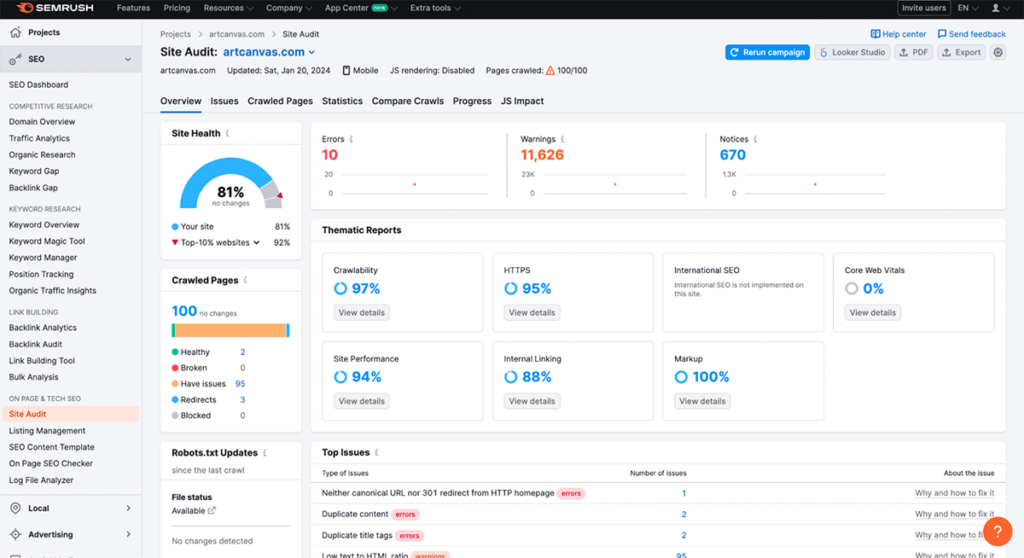The height and width of the screenshot is (558, 1024).
Task: Click the Notices trend chart data point
Action: [815, 184]
